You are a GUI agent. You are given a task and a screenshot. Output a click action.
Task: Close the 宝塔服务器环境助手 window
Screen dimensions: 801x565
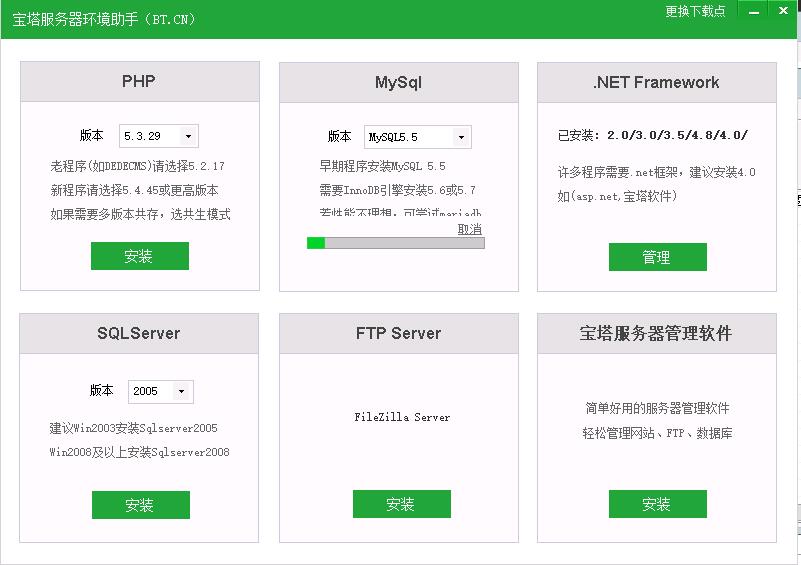(783, 11)
